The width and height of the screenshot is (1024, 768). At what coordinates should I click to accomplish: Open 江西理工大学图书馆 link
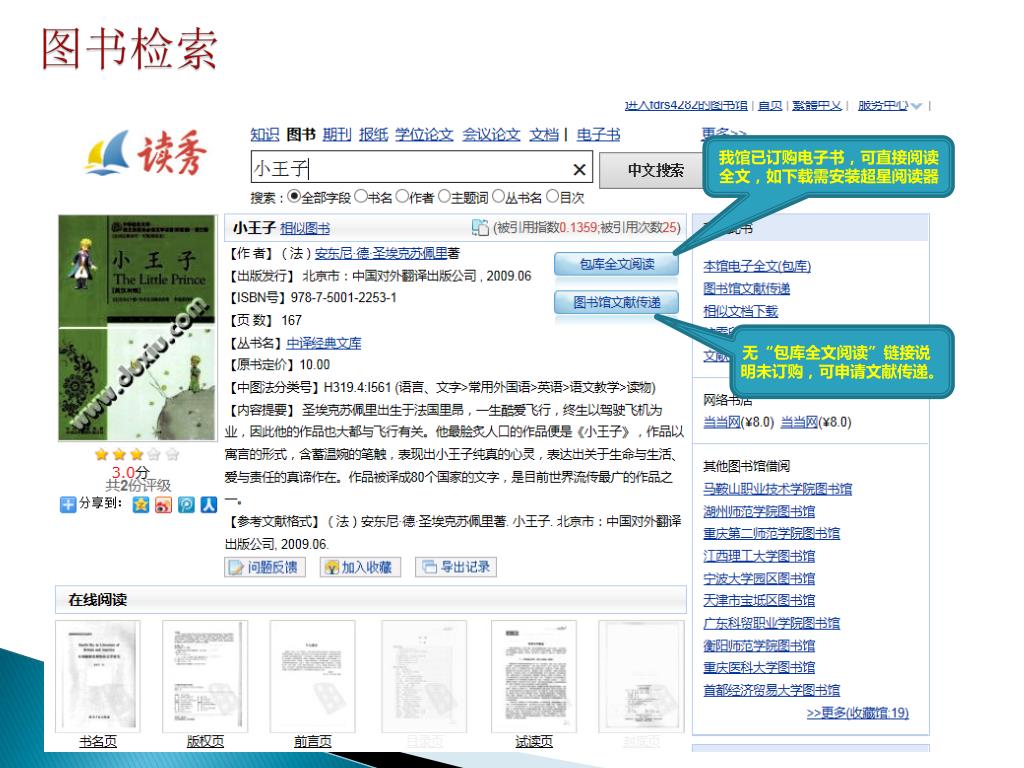(x=759, y=556)
